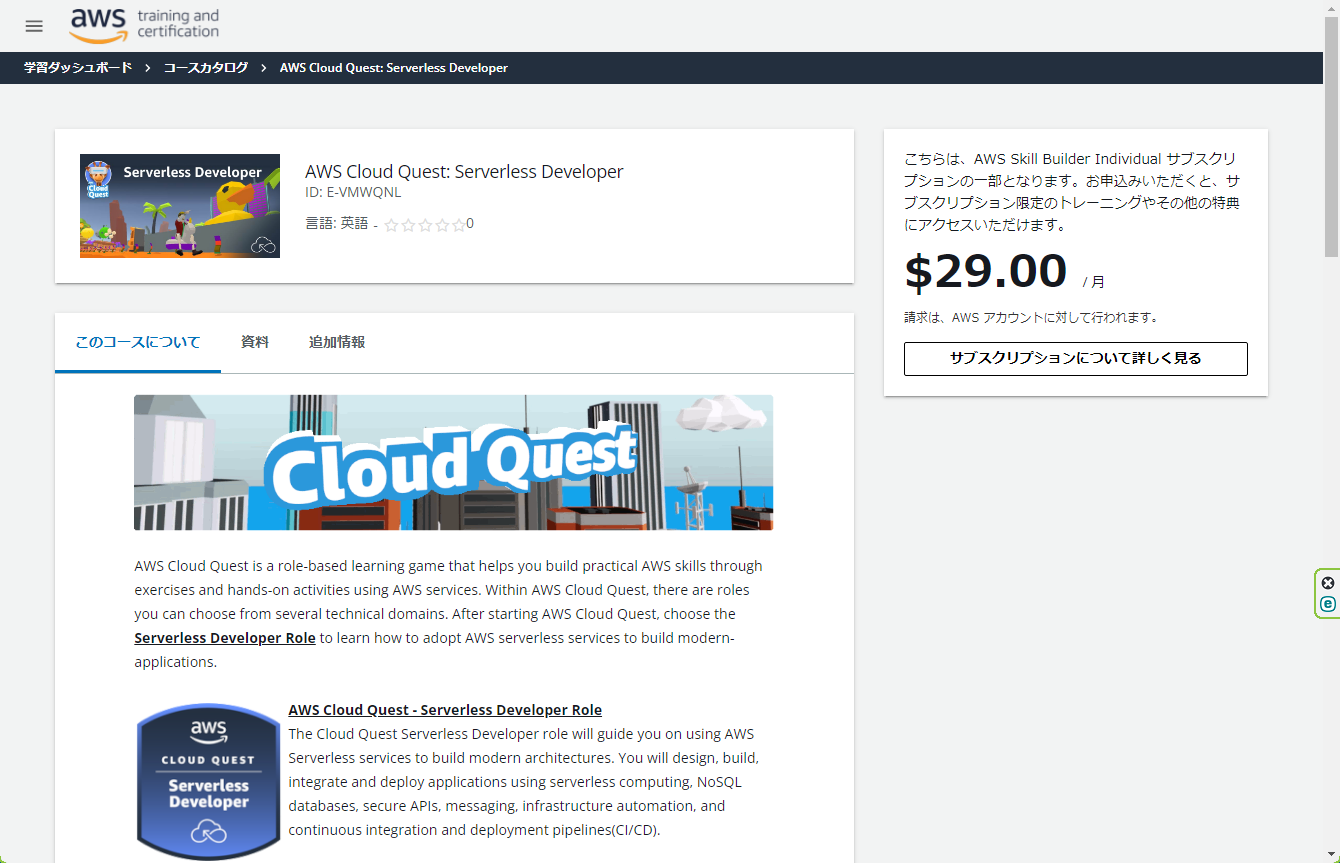1340x863 pixels.
Task: Open the Serverless Developer Role link
Action: pos(224,637)
